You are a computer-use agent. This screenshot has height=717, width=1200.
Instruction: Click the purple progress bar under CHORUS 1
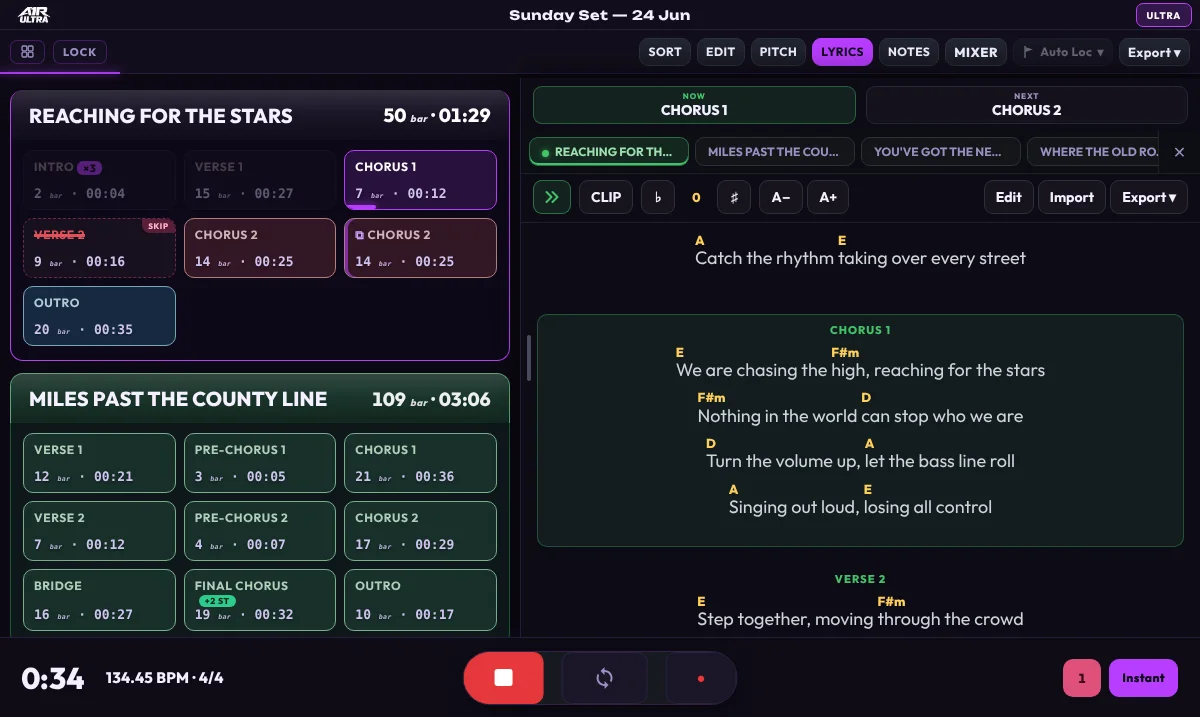(361, 207)
